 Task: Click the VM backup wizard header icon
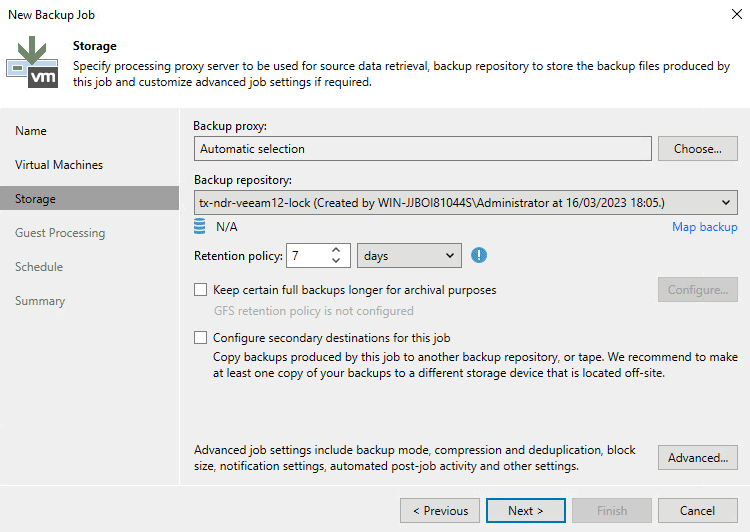(32, 63)
